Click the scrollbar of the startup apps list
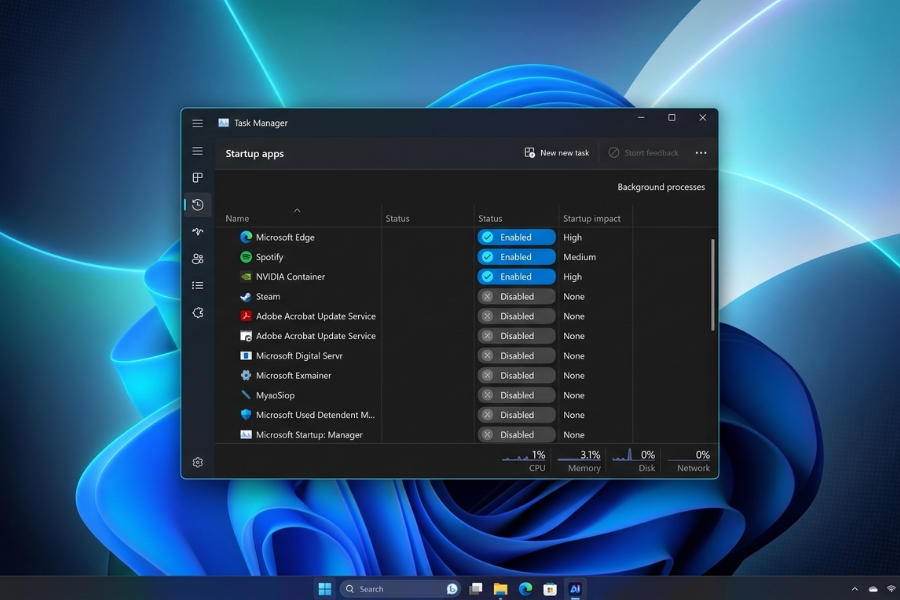This screenshot has width=900, height=600. click(713, 285)
